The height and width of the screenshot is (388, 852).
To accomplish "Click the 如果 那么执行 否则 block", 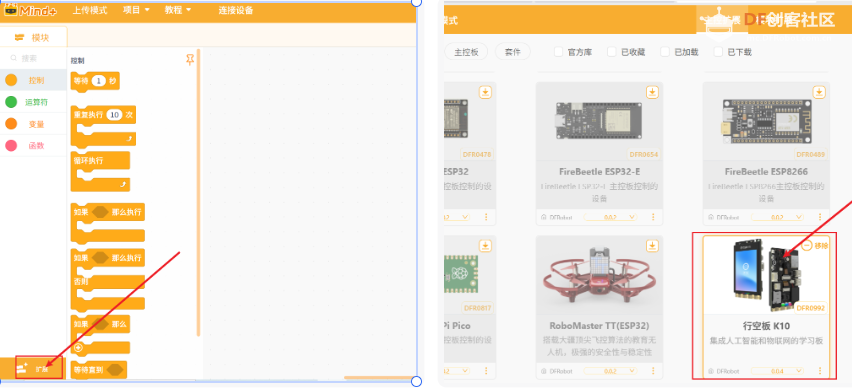I will [x=108, y=279].
